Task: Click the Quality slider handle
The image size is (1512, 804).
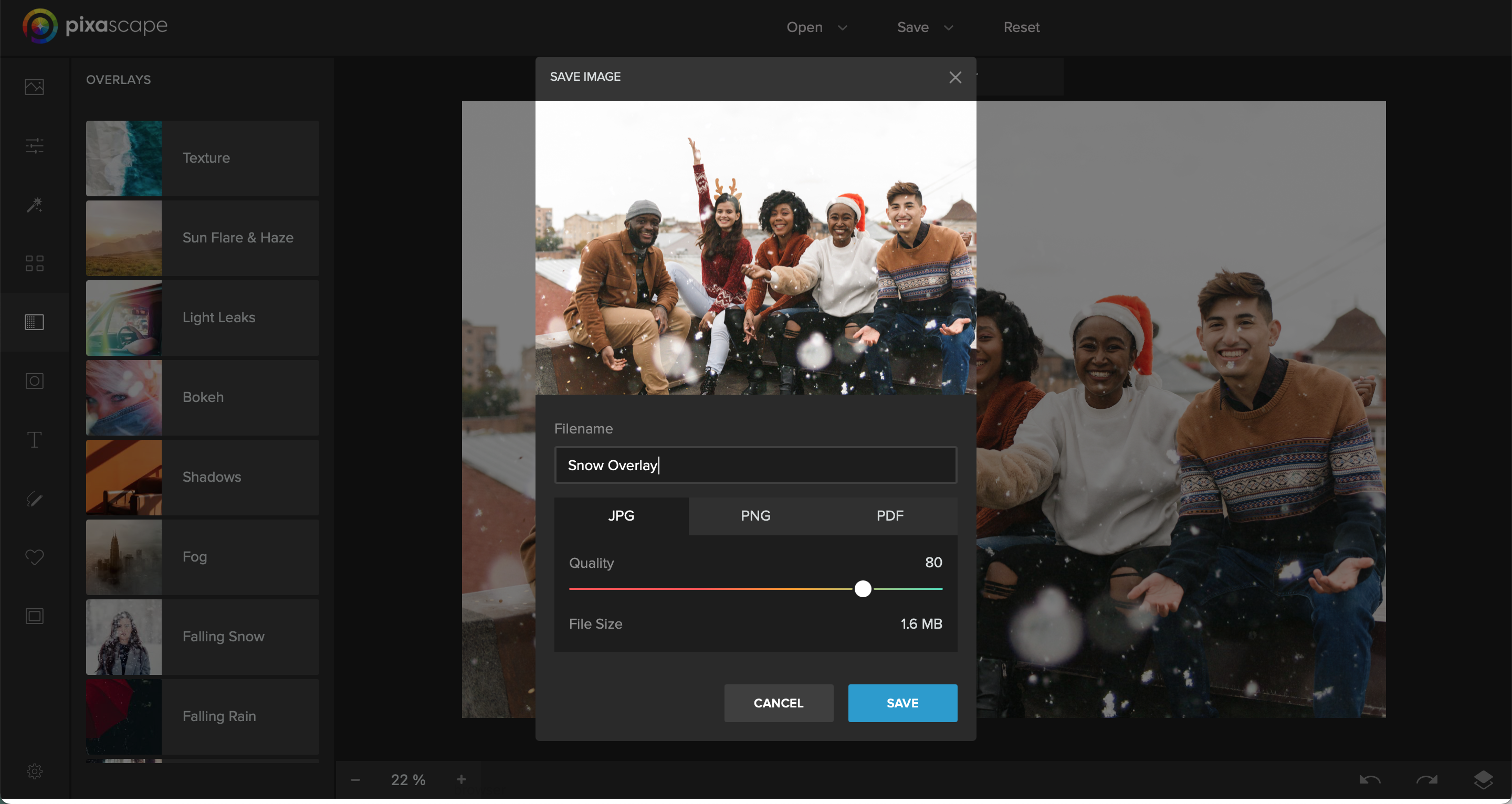Action: point(862,589)
